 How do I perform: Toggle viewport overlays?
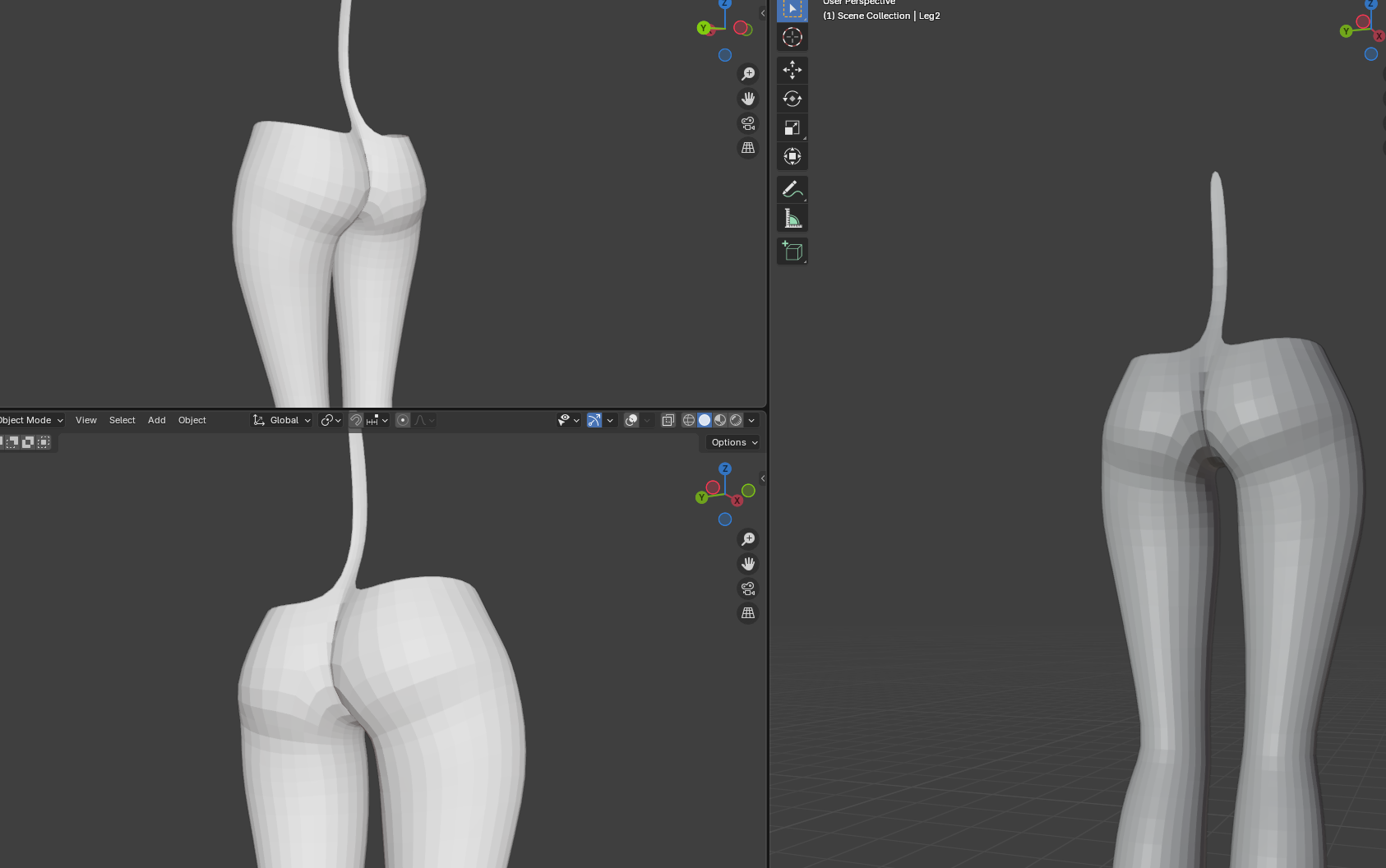[631, 420]
